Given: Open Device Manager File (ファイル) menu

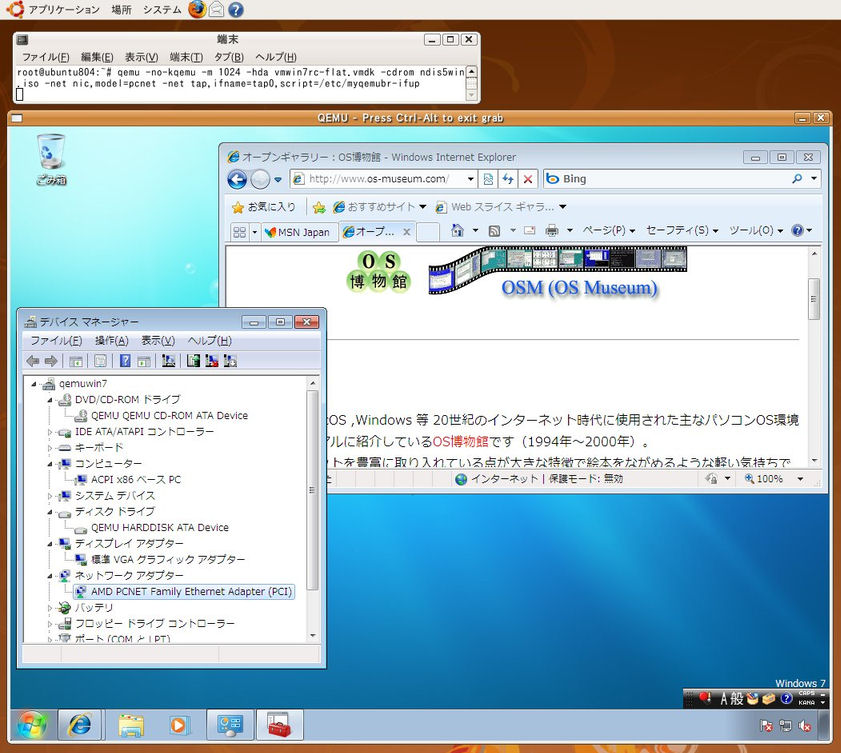Looking at the screenshot, I should 56,341.
